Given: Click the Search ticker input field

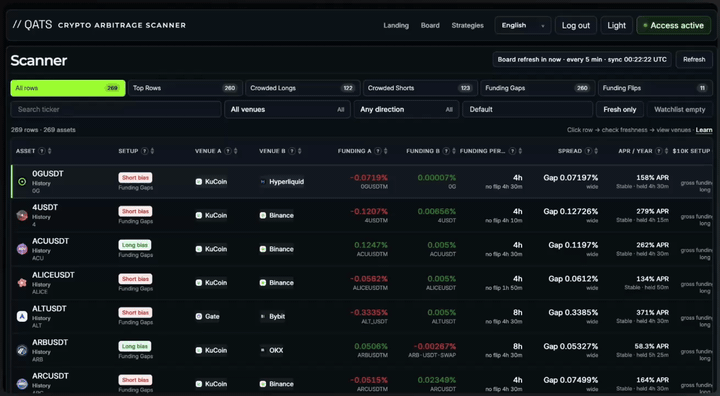Looking at the screenshot, I should (x=116, y=109).
